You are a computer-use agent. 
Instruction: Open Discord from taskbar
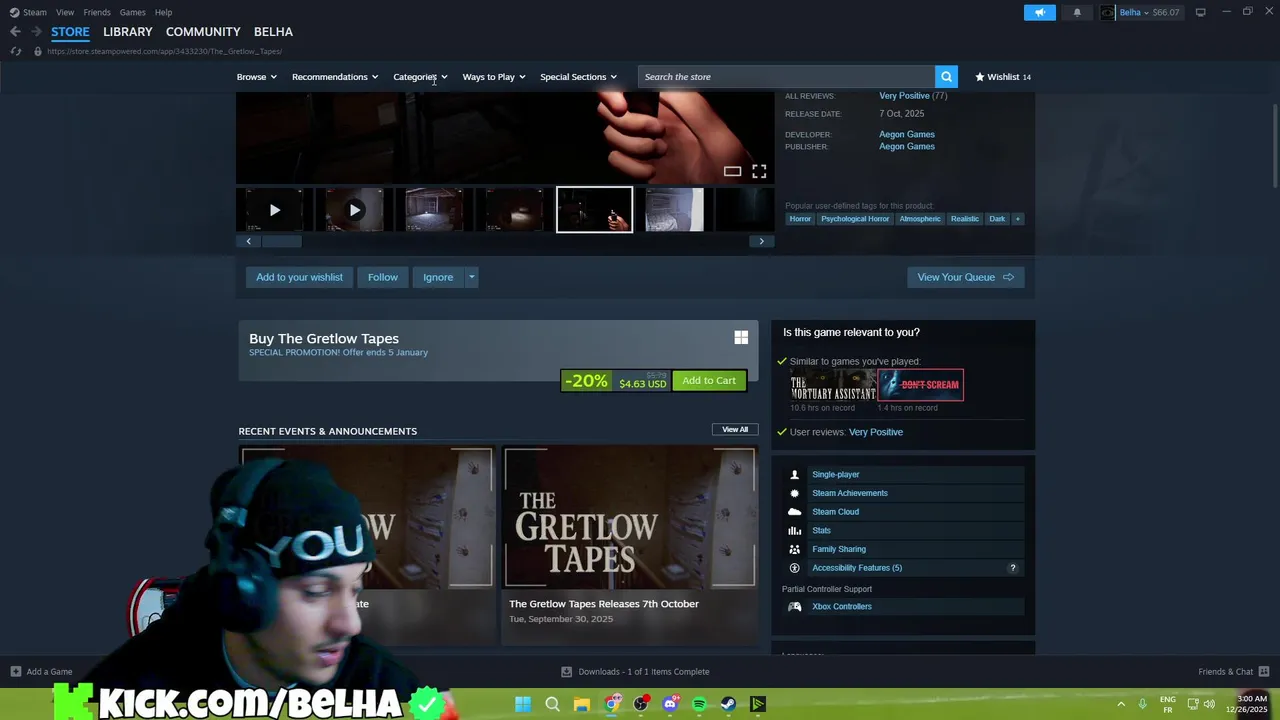(670, 704)
